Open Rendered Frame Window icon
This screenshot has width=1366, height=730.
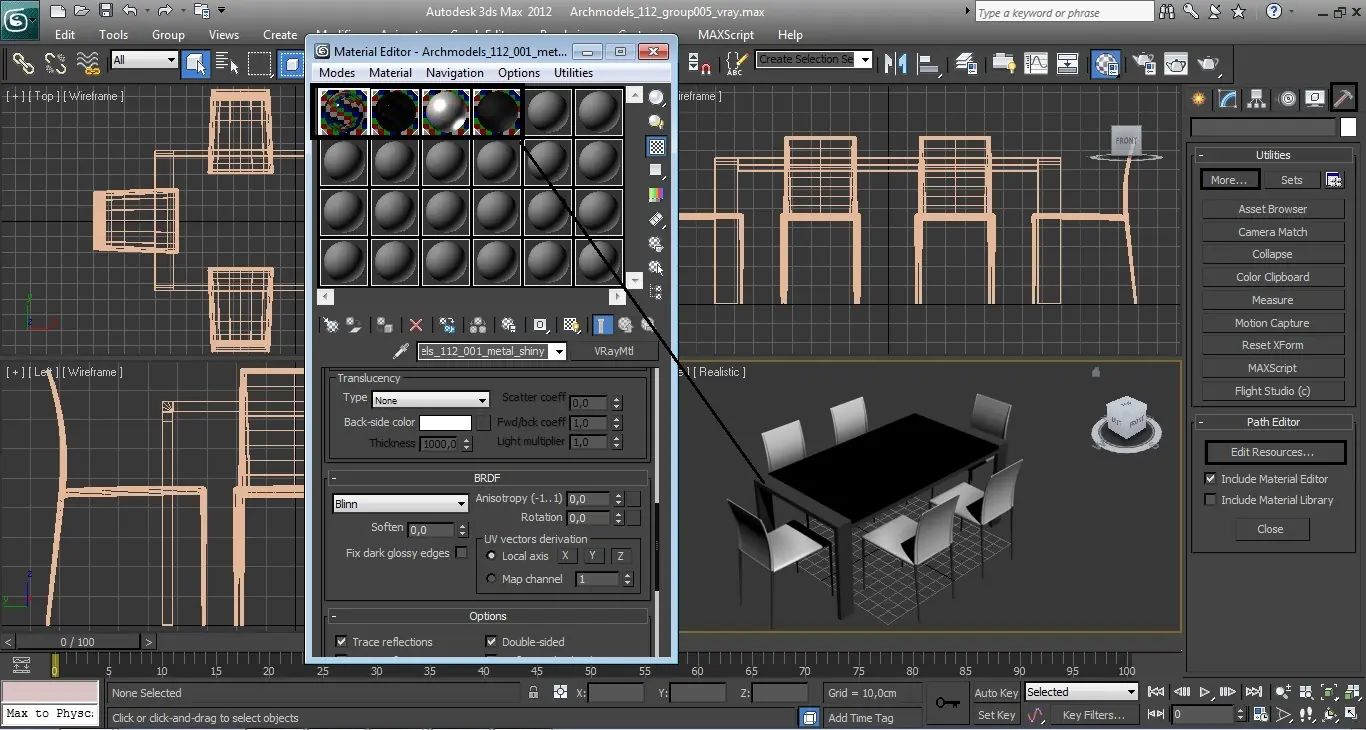[x=1176, y=64]
